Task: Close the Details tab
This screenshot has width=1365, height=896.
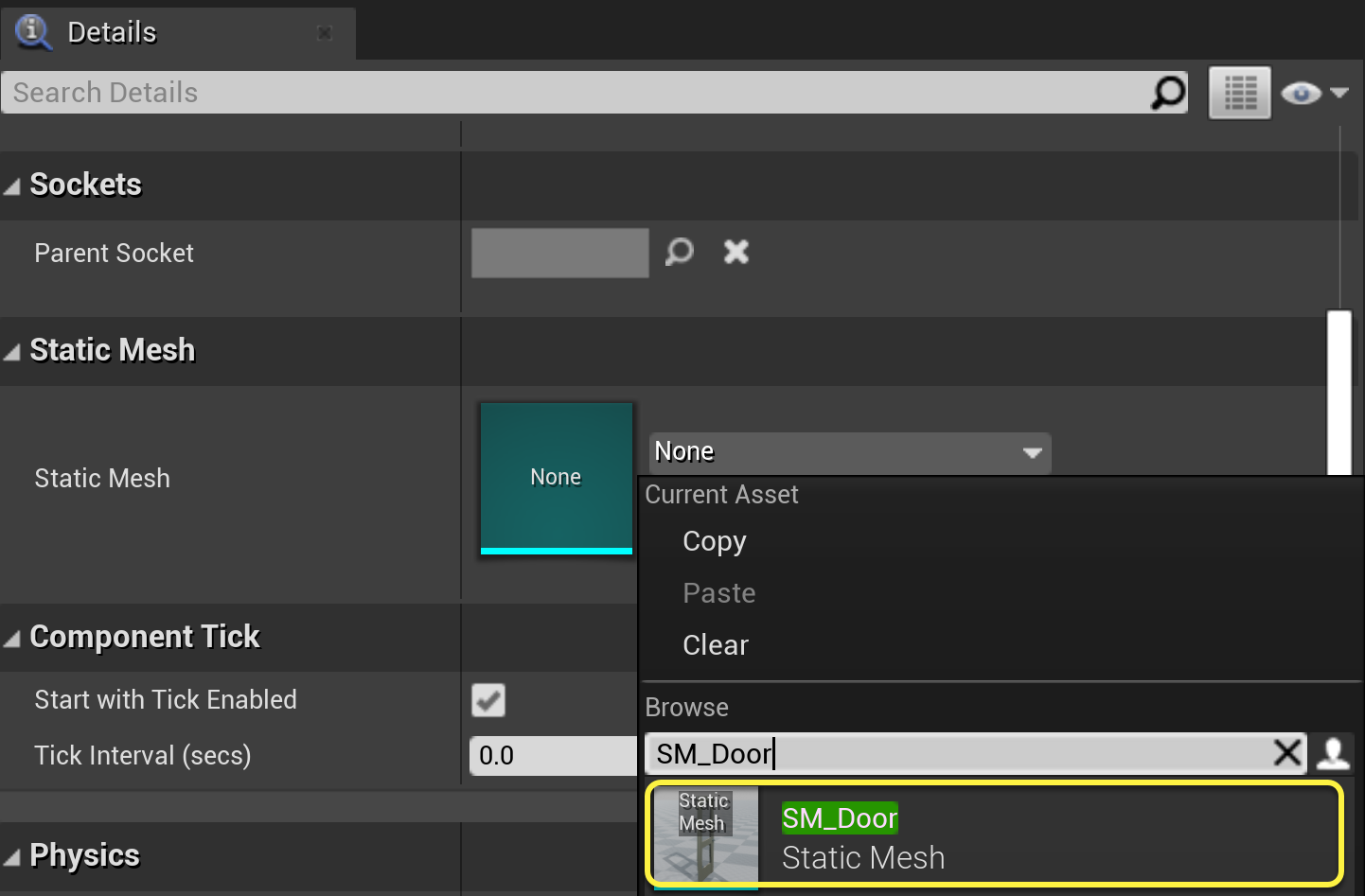Action: 324,33
